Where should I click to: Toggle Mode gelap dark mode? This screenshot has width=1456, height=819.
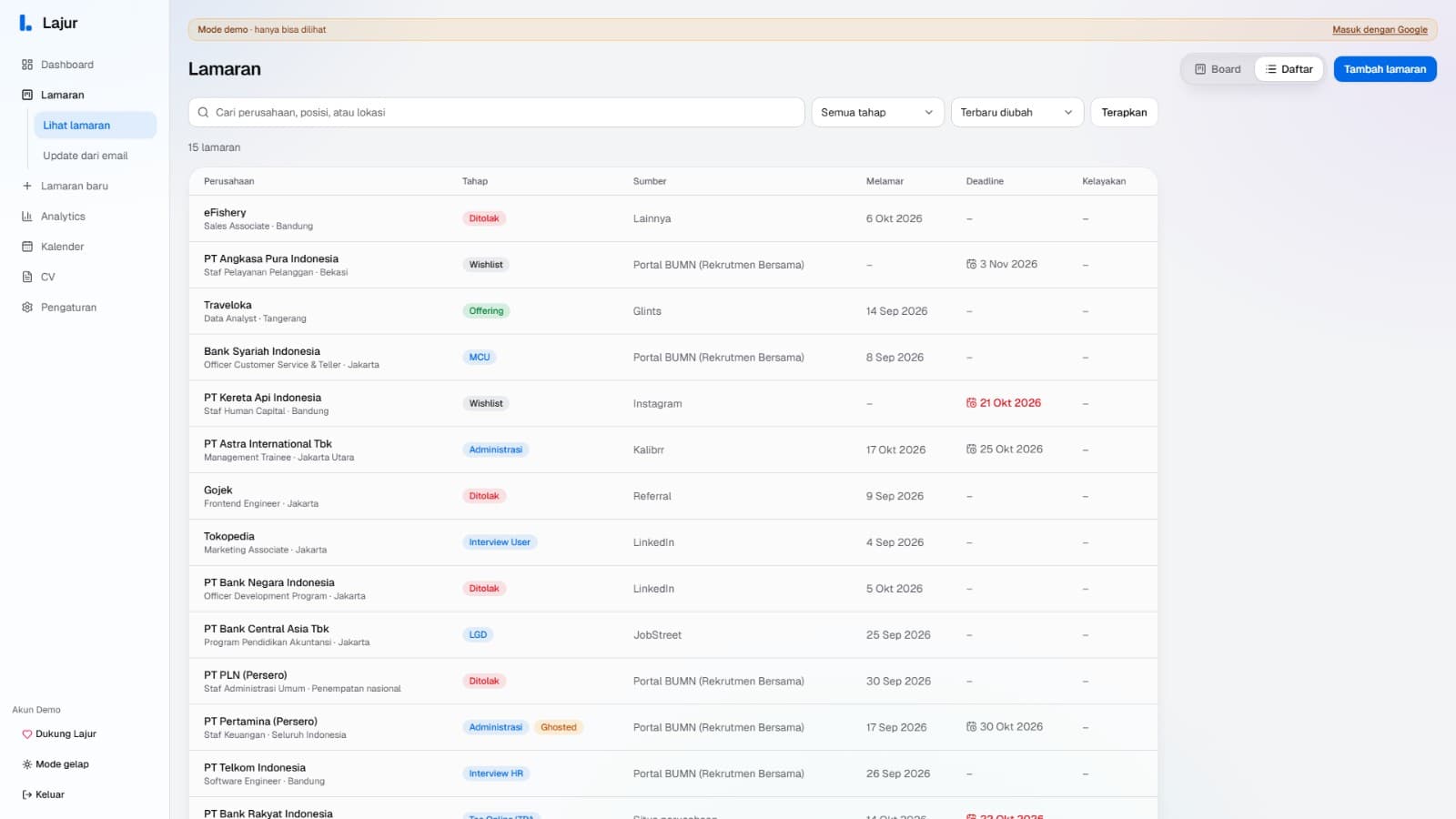point(56,764)
